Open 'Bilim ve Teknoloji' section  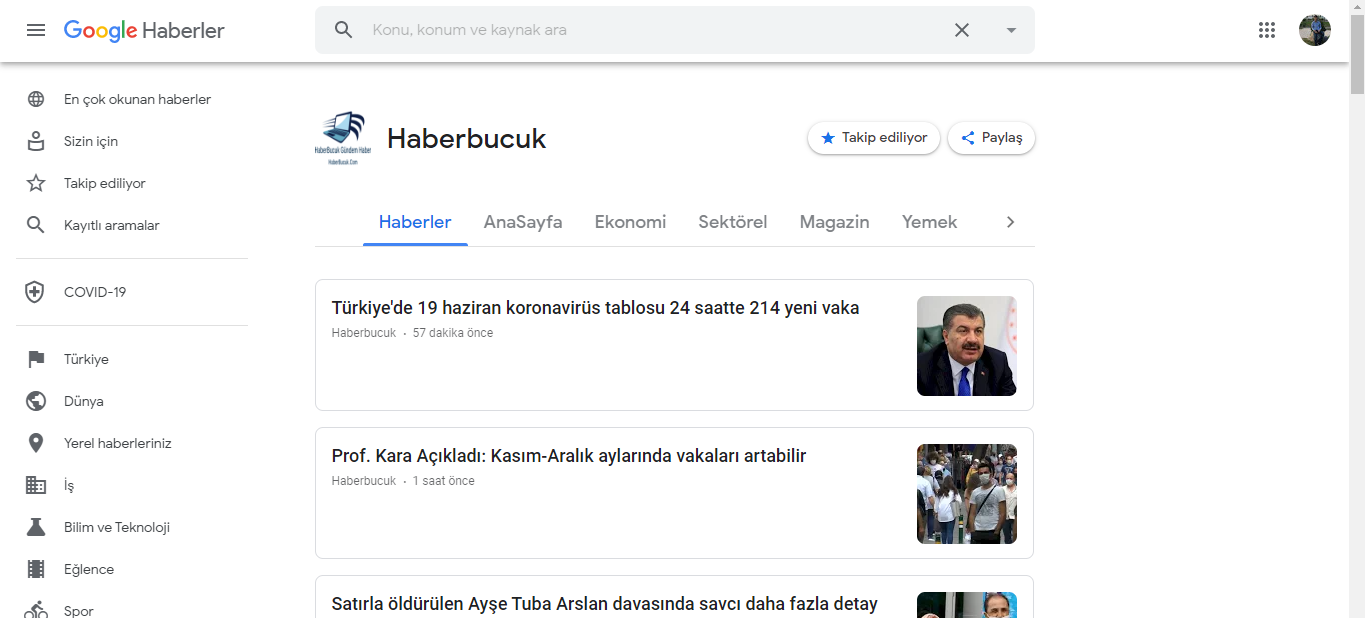[117, 527]
